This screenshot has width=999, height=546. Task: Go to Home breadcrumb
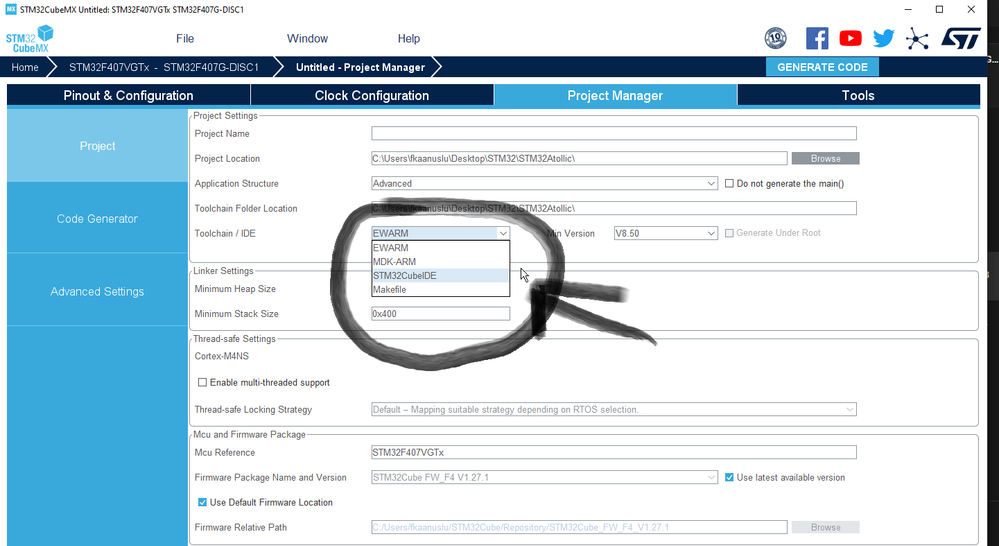(25, 67)
